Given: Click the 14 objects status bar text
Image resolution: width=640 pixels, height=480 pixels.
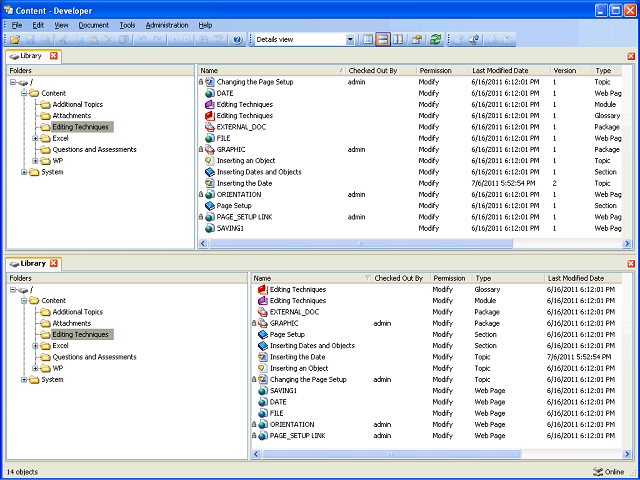Looking at the screenshot, I should pyautogui.click(x=22, y=472).
